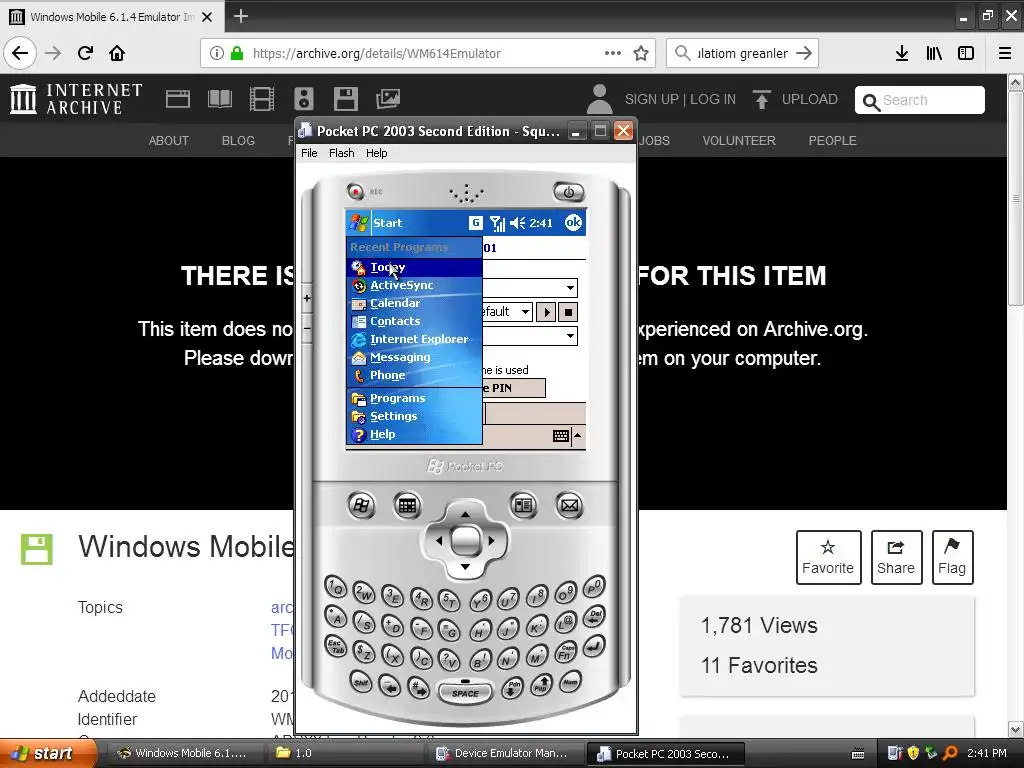Click the device keyboard enter key
This screenshot has height=768, width=1024.
click(x=594, y=647)
